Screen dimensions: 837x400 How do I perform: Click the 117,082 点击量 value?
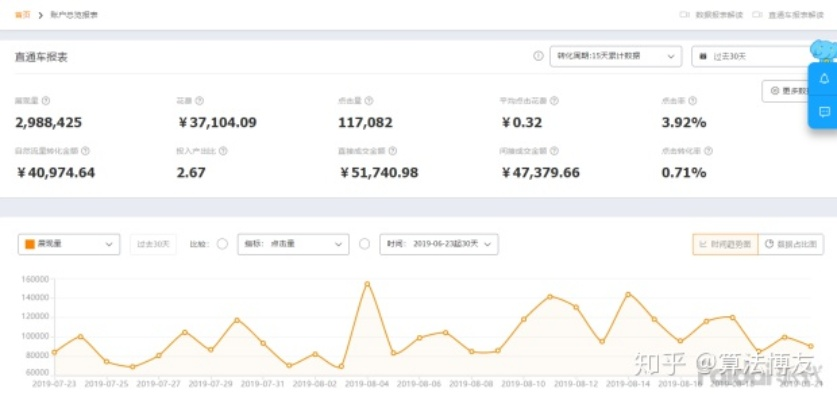pyautogui.click(x=365, y=123)
